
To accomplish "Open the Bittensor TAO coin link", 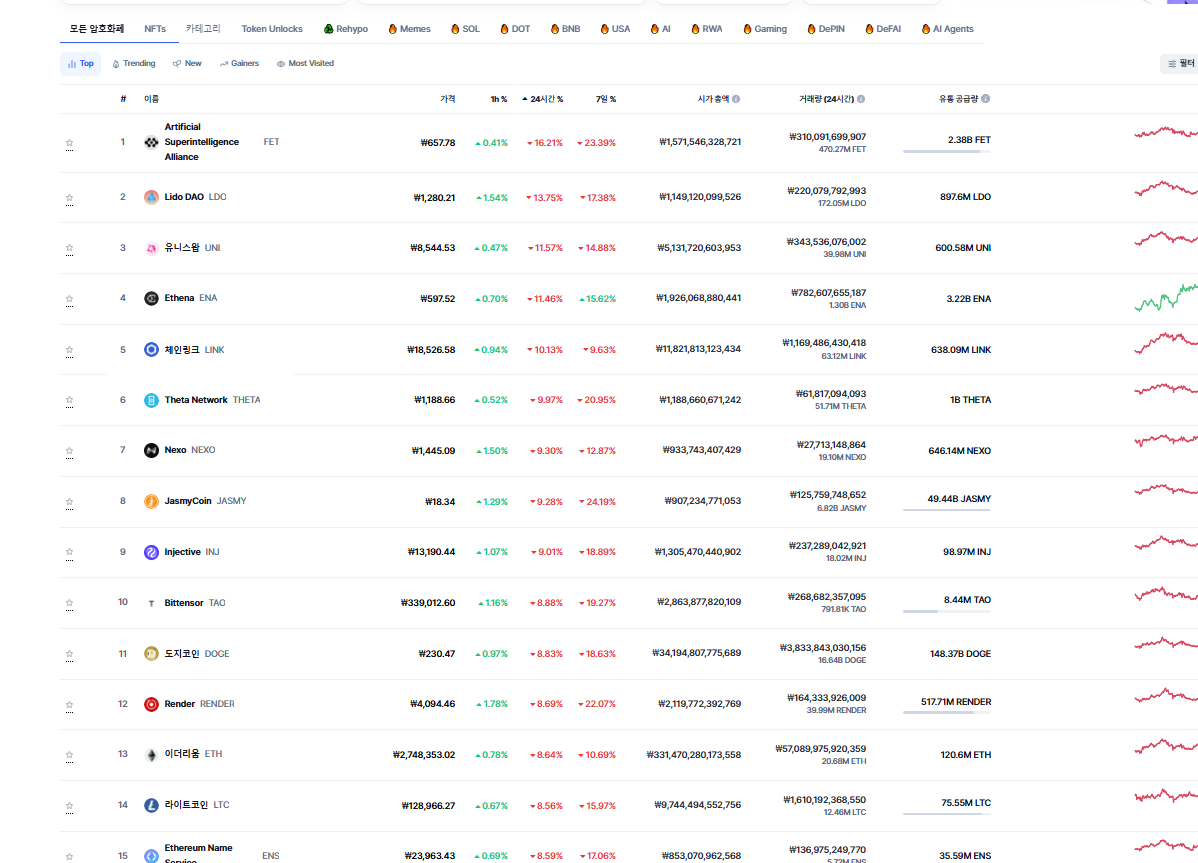I will [x=195, y=603].
